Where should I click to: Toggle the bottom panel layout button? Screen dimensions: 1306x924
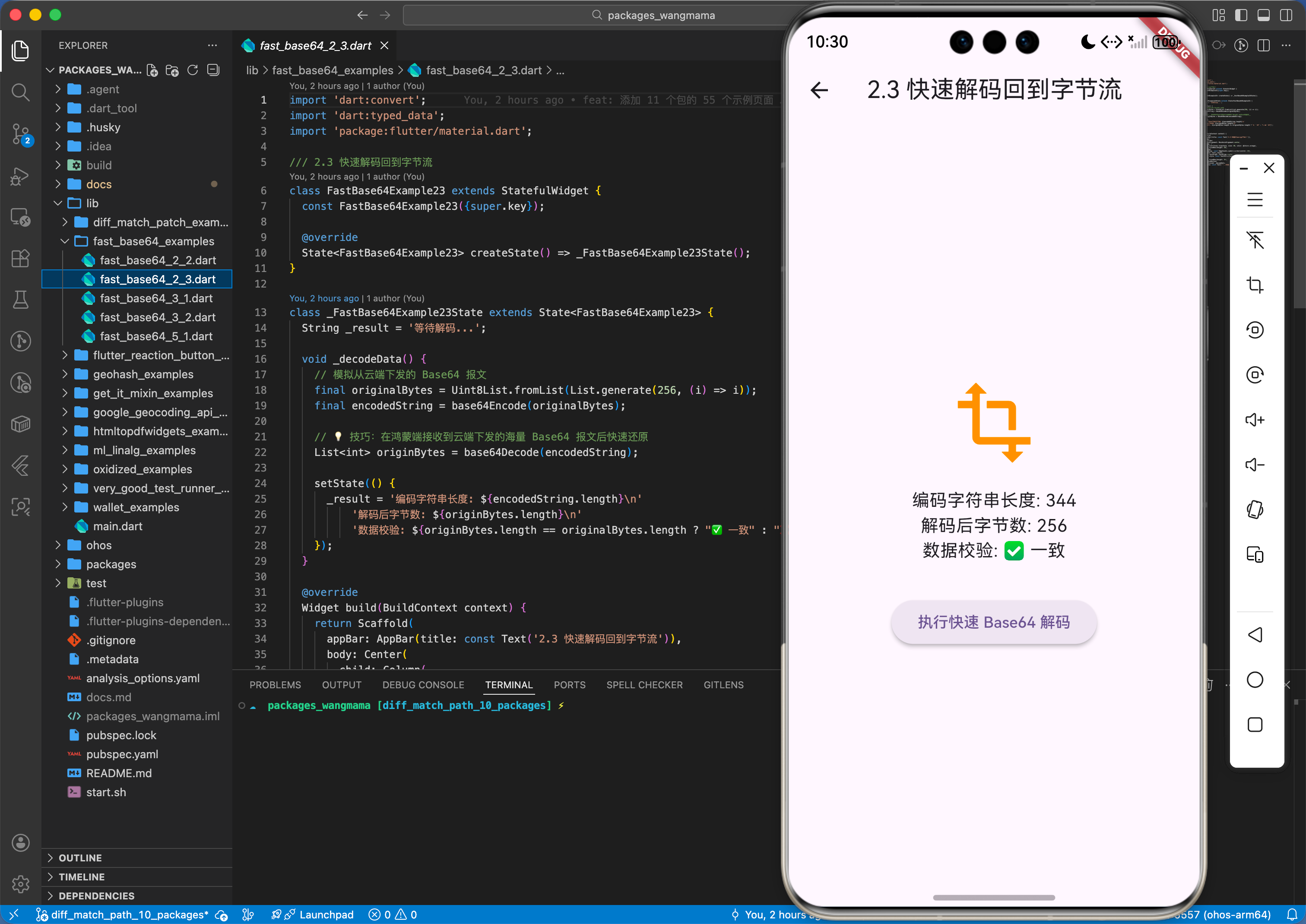(x=1263, y=16)
